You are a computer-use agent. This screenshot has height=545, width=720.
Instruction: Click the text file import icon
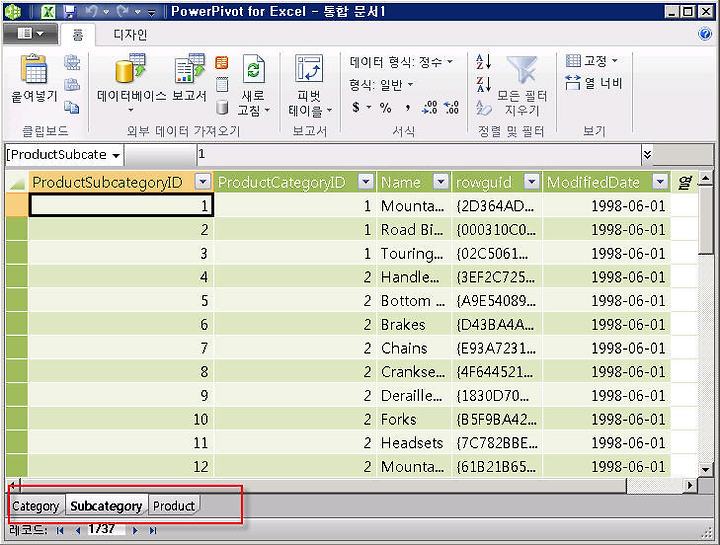pyautogui.click(x=222, y=84)
